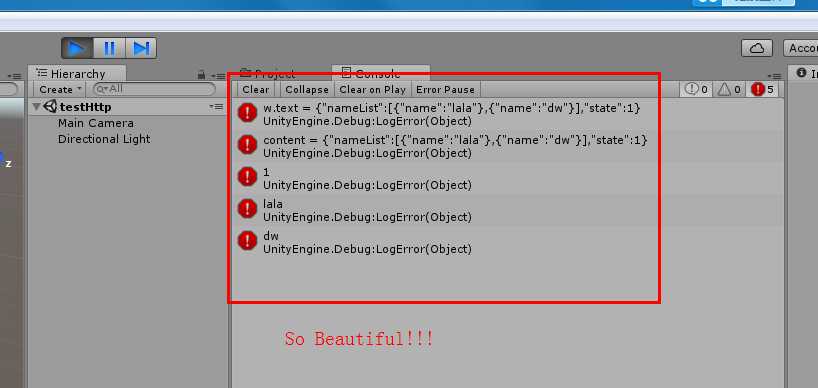Click the error icon beside dw entry

[247, 240]
